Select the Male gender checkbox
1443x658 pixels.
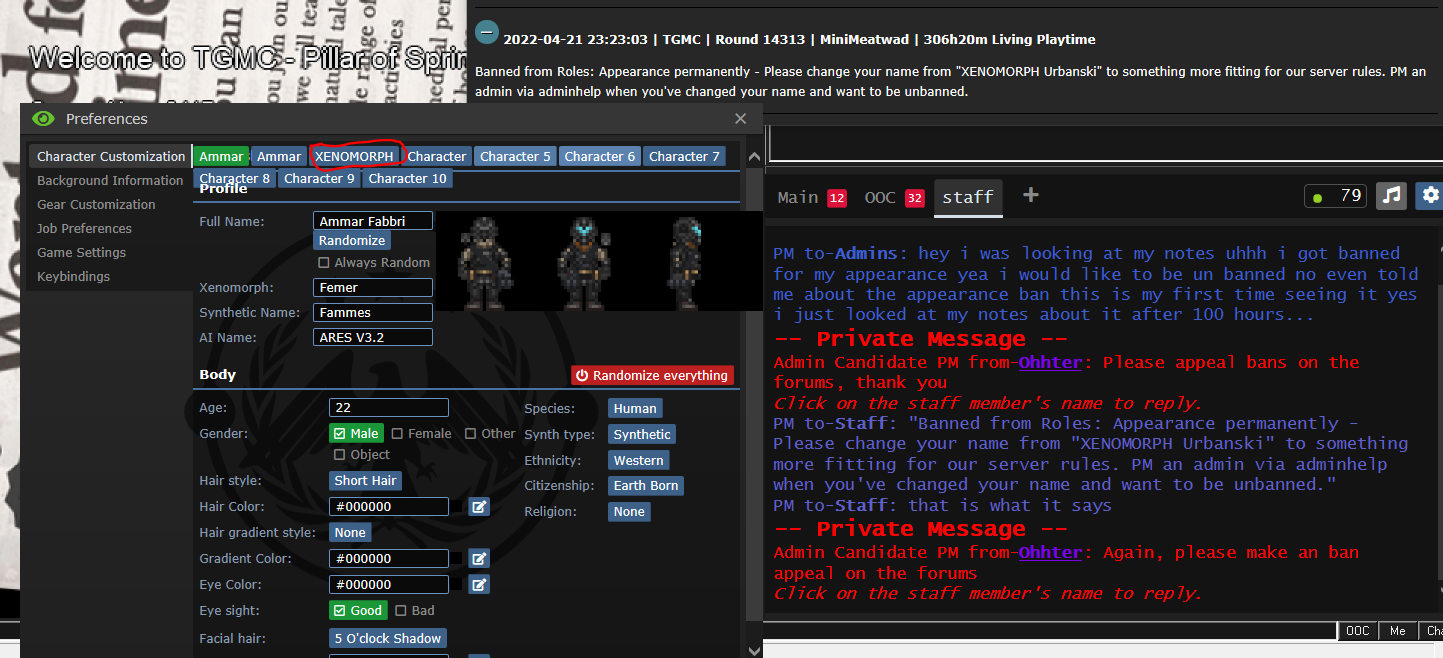356,434
